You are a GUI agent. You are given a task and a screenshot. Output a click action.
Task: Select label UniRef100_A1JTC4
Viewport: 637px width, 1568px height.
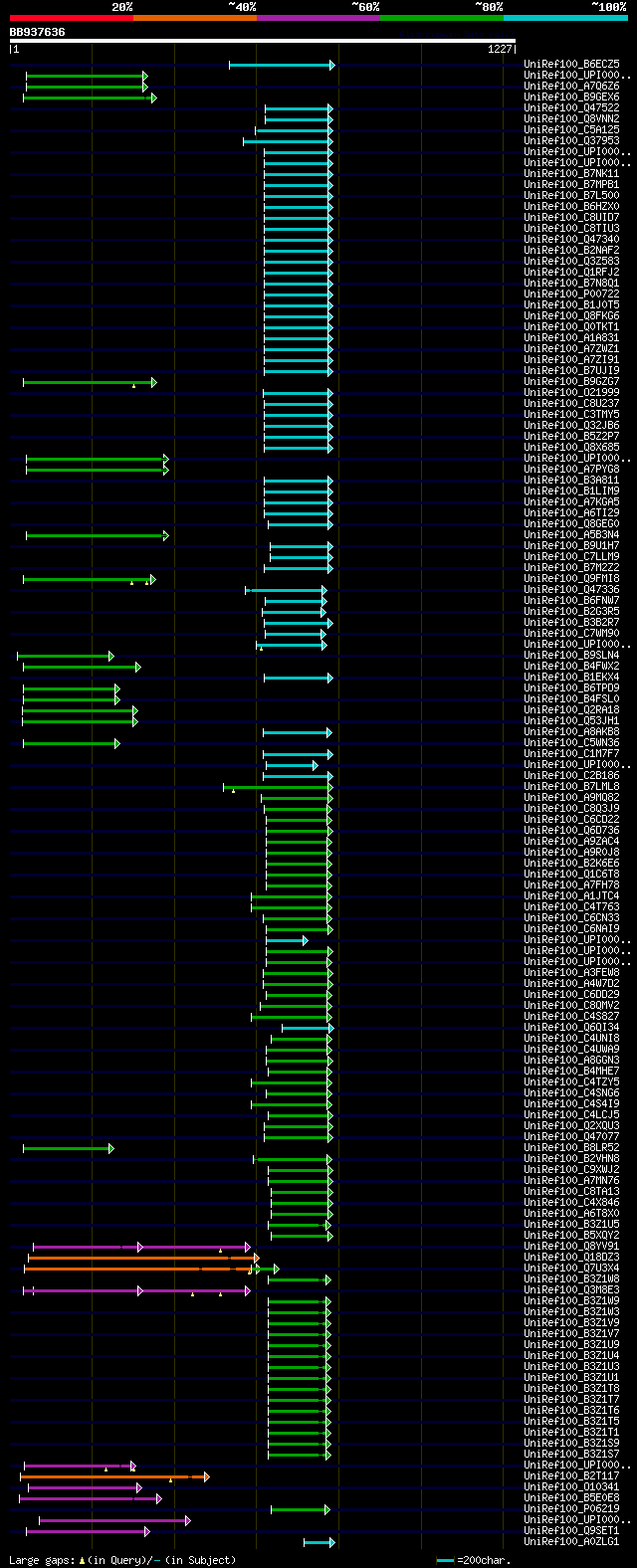click(571, 896)
